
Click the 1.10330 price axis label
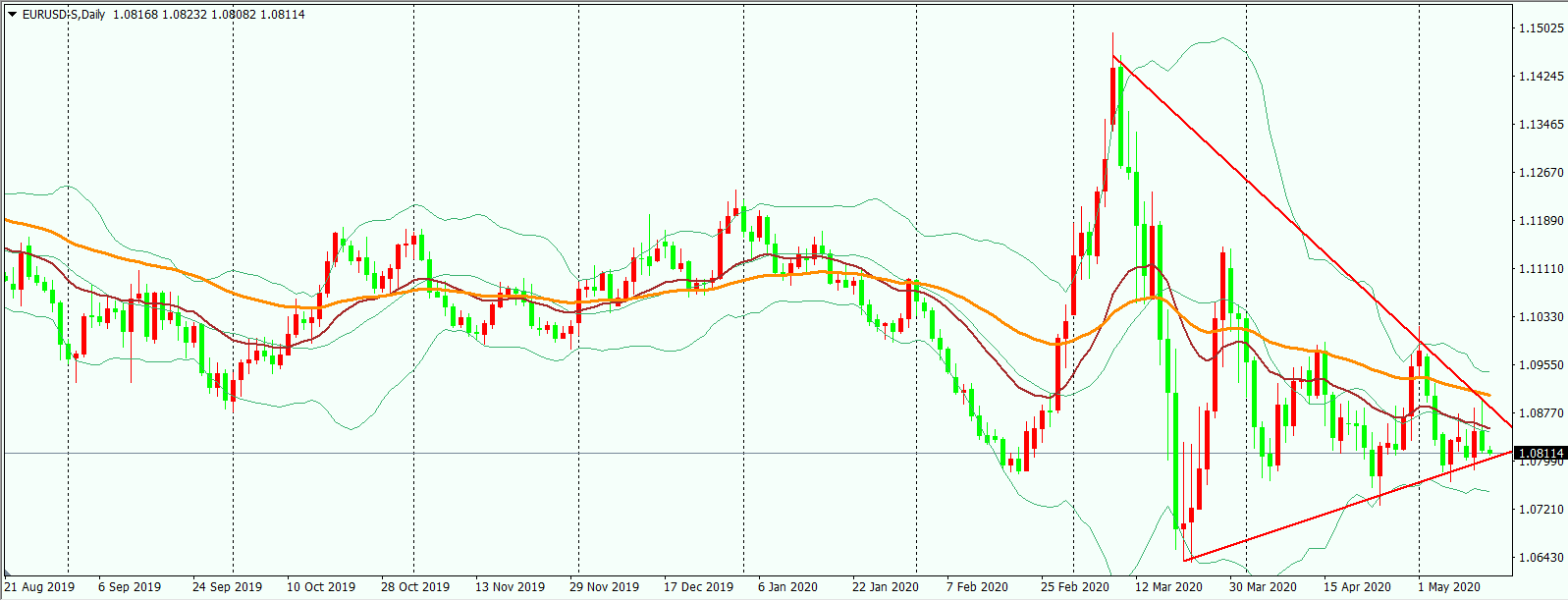[1541, 317]
